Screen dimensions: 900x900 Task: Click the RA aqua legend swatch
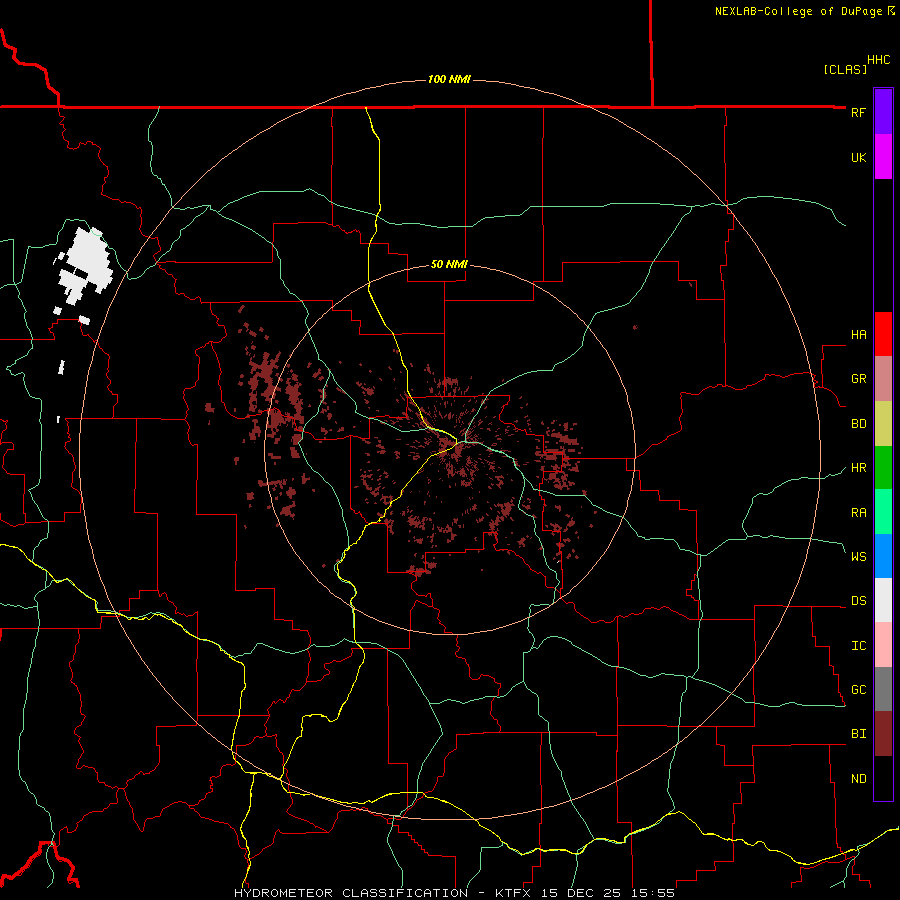883,511
